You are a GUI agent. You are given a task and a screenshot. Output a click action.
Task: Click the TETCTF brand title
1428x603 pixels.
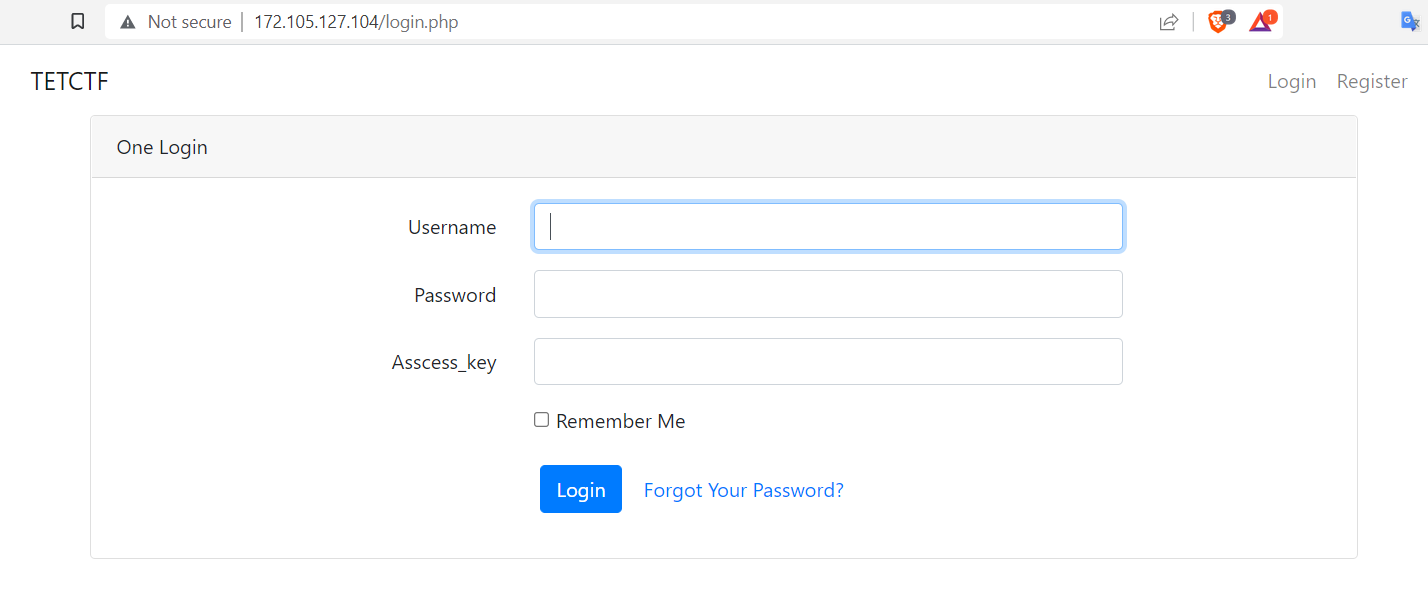[70, 81]
